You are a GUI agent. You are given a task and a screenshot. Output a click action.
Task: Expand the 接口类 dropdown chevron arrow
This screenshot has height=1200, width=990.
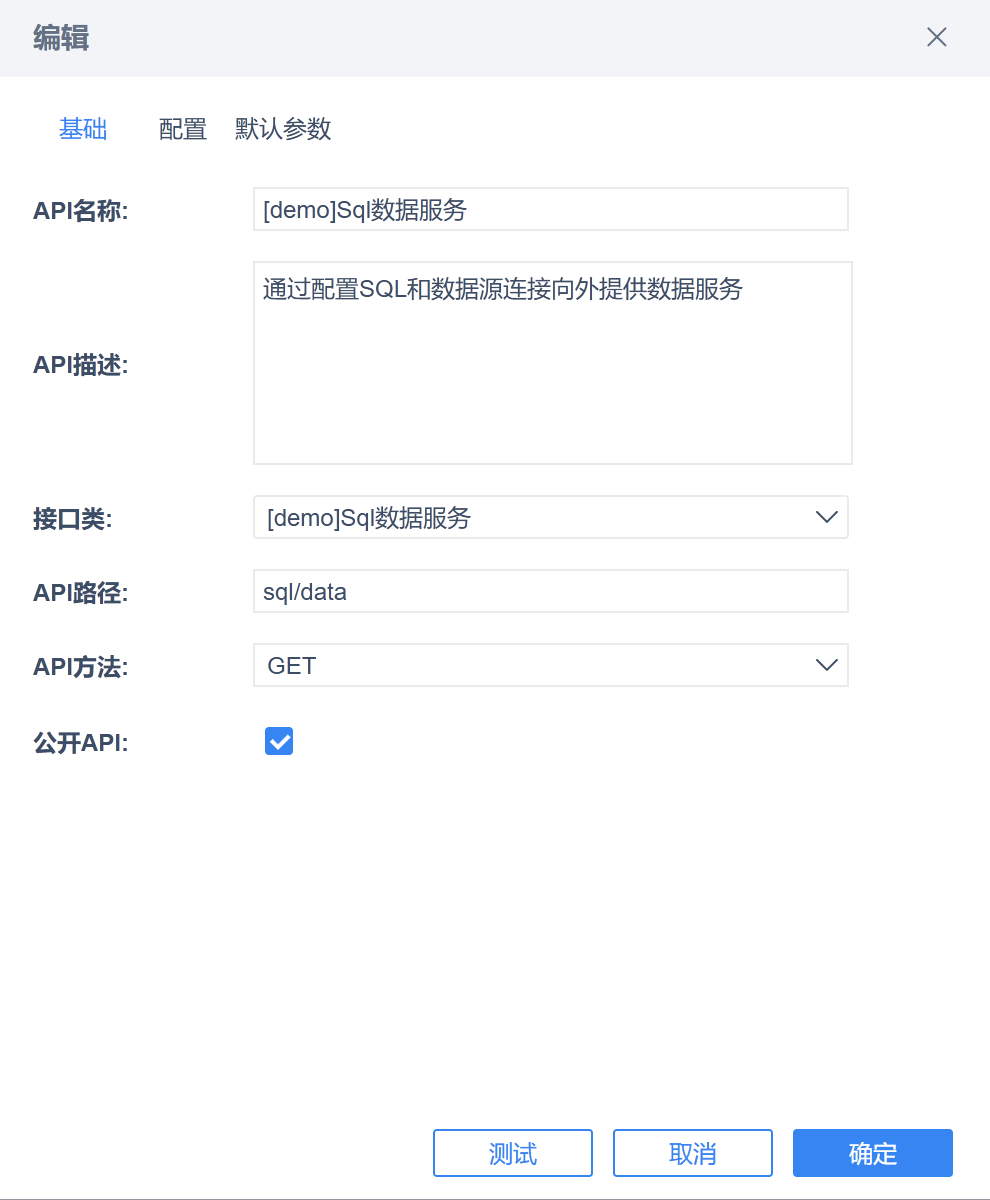[826, 517]
